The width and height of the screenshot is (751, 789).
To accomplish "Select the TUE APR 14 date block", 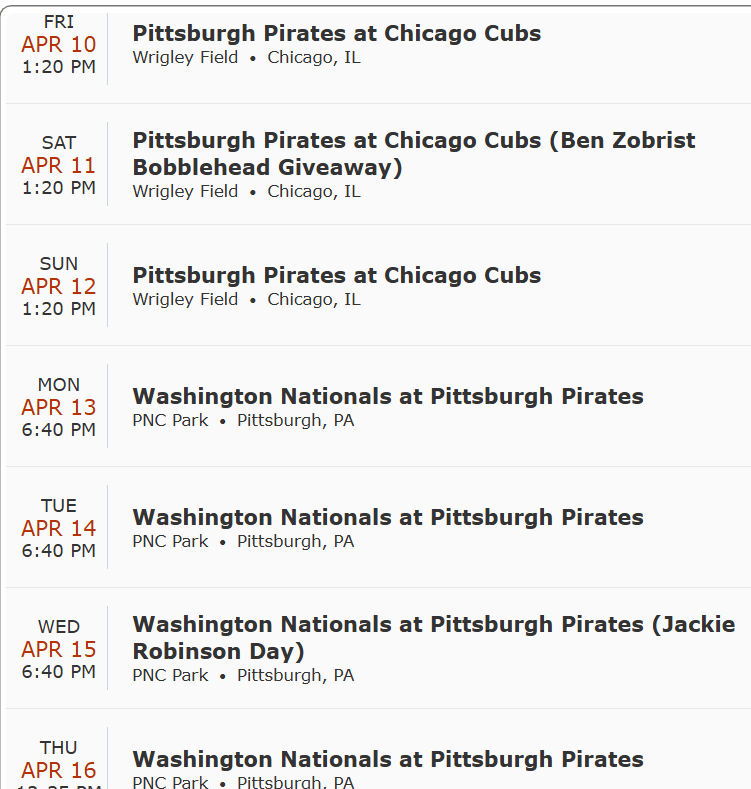I will [x=59, y=528].
